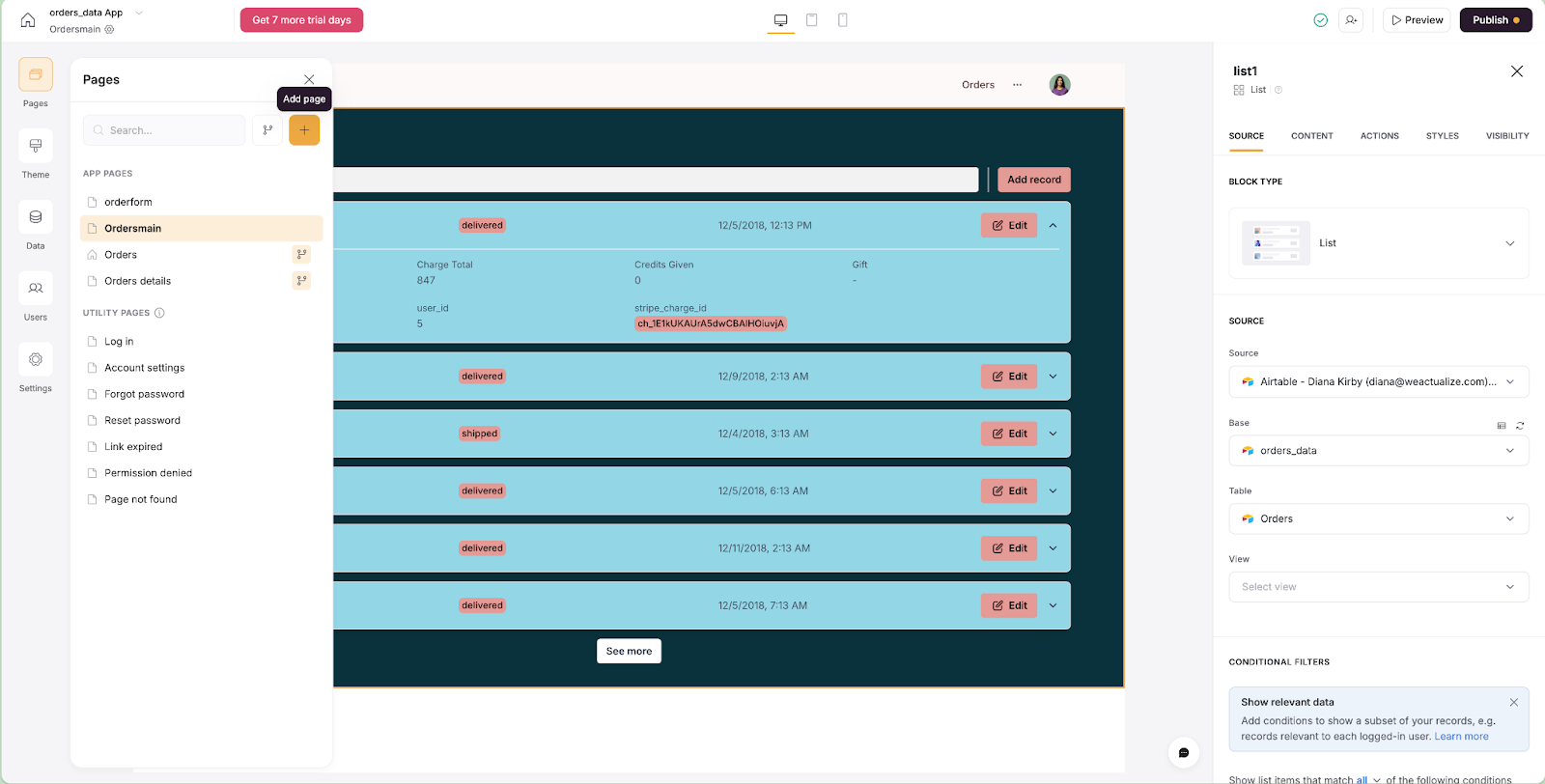Click branch icon on Orders details row
1545x784 pixels.
coord(302,281)
